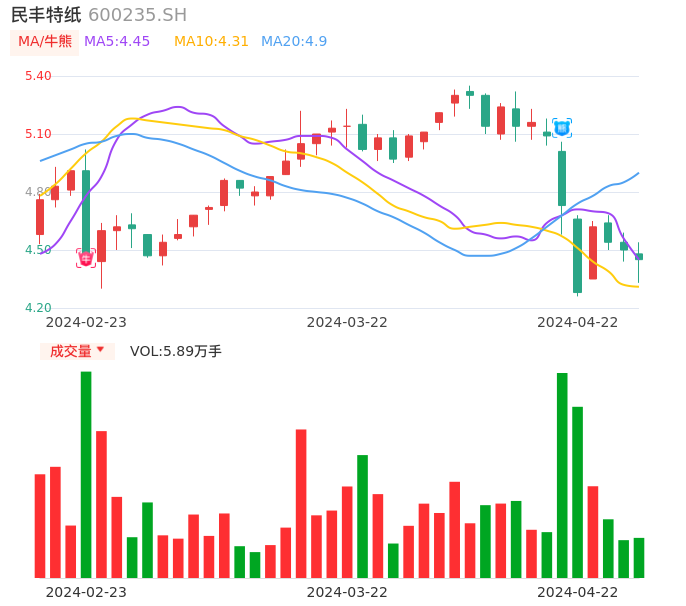Click the 2024-04-22 date under the volume chart
Image resolution: width=686 pixels, height=606 pixels.
pyautogui.click(x=578, y=592)
